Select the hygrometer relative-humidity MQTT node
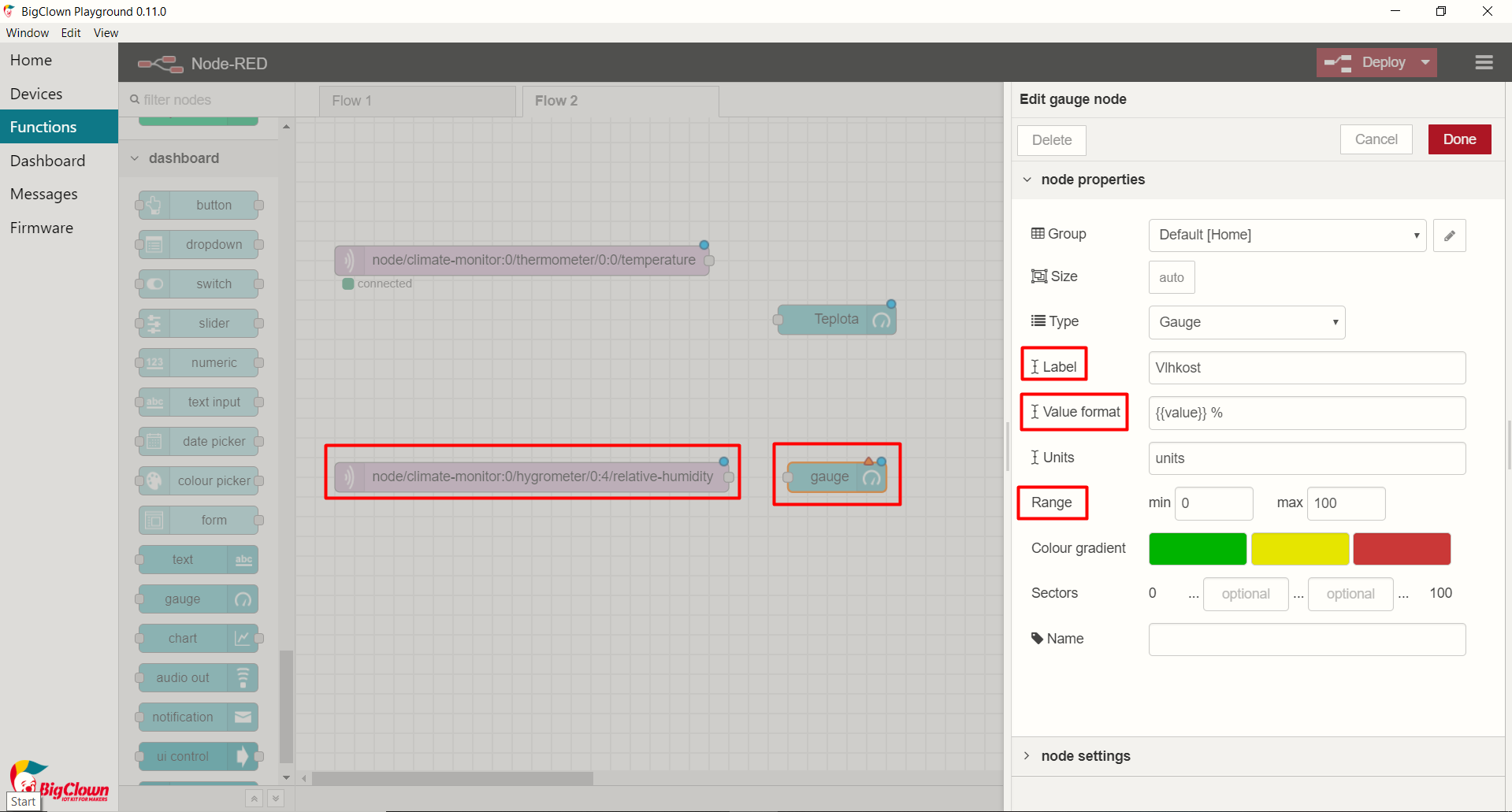This screenshot has height=812, width=1512. point(532,476)
